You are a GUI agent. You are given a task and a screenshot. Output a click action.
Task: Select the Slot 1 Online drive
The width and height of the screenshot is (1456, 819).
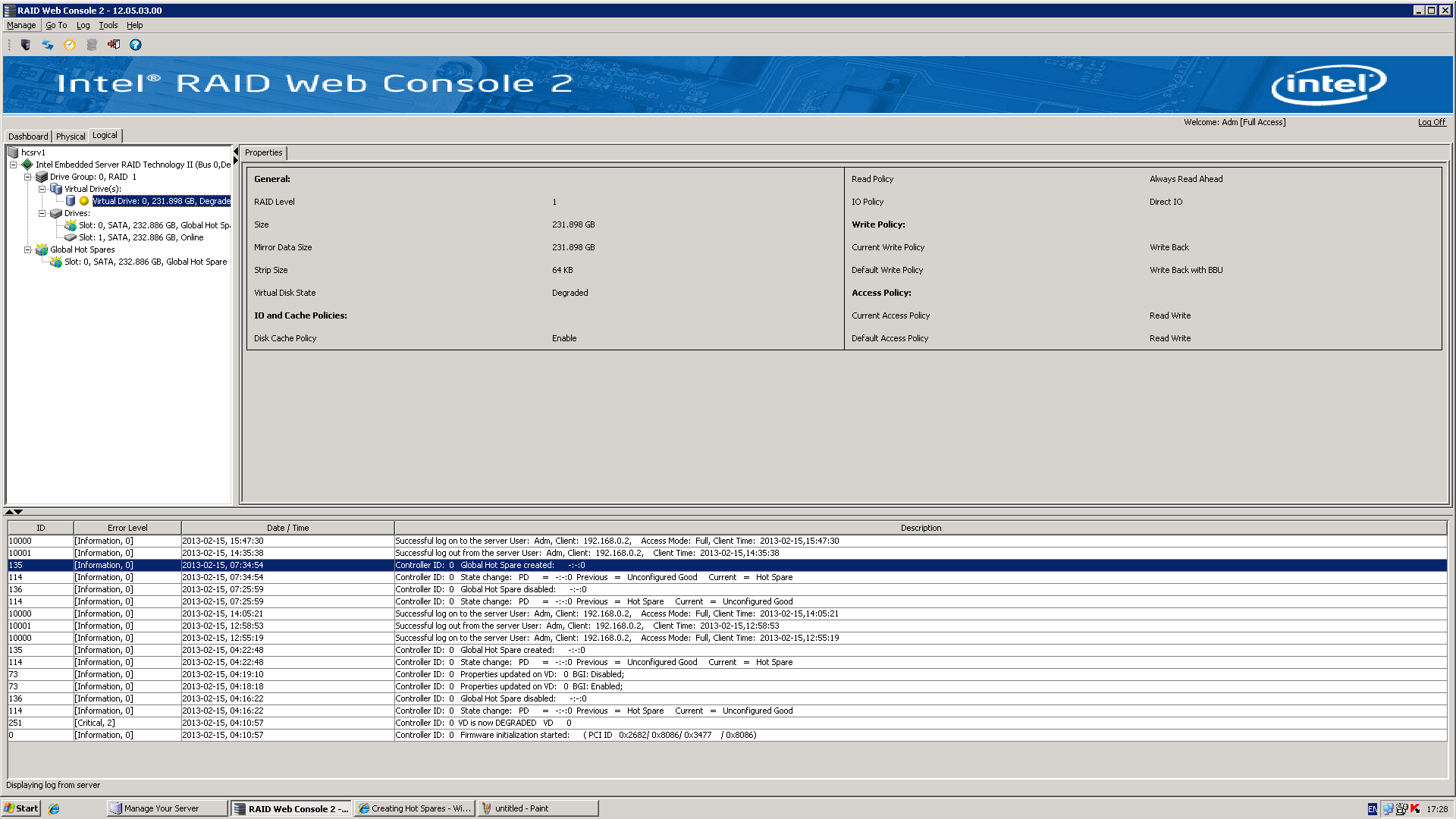[x=140, y=237]
